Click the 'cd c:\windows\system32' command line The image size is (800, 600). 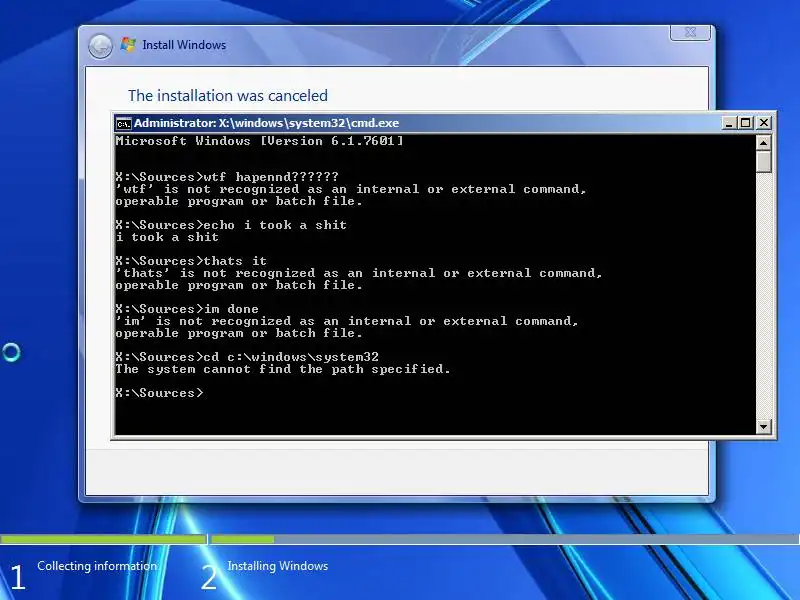coord(247,357)
